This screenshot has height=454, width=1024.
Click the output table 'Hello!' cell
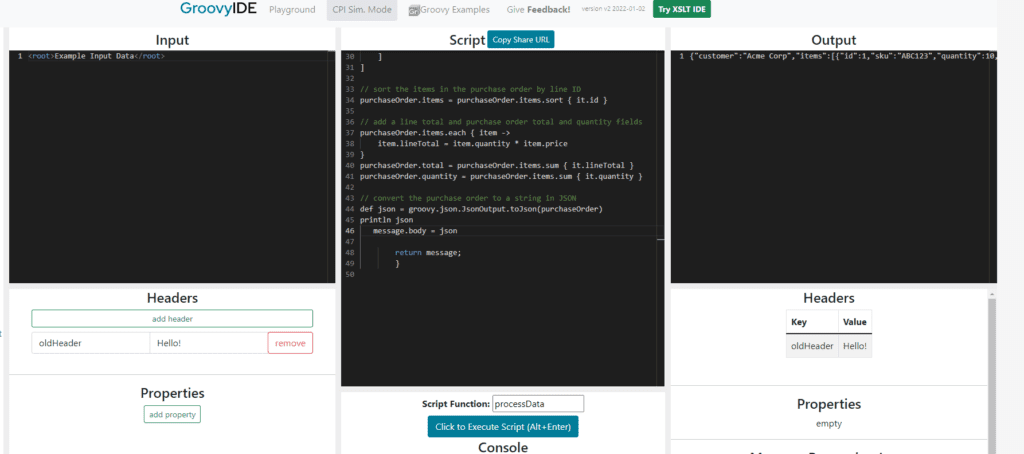coord(854,346)
